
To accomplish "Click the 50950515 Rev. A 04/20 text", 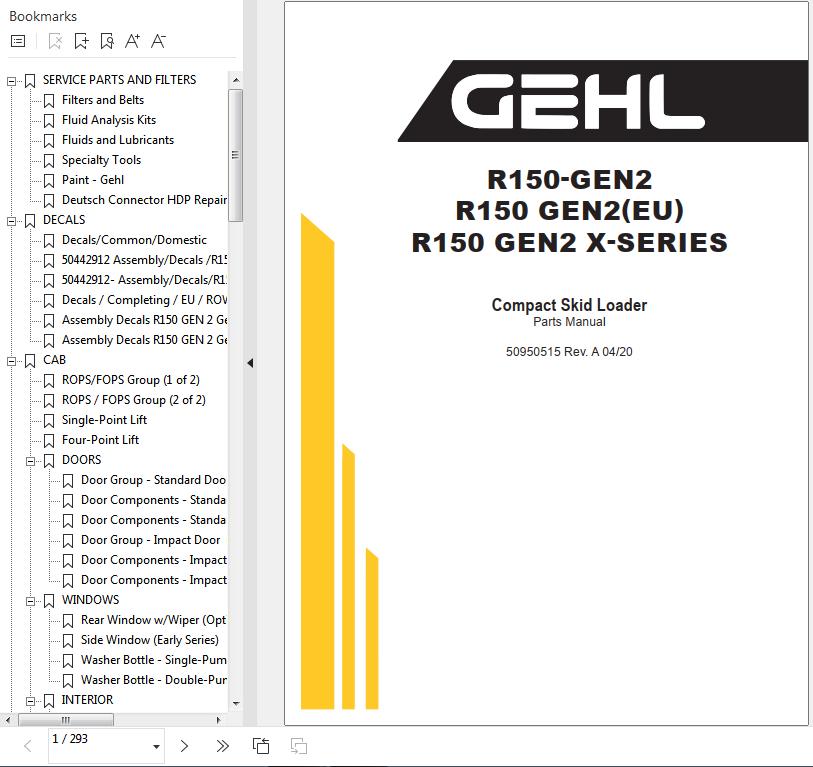I will pos(569,352).
